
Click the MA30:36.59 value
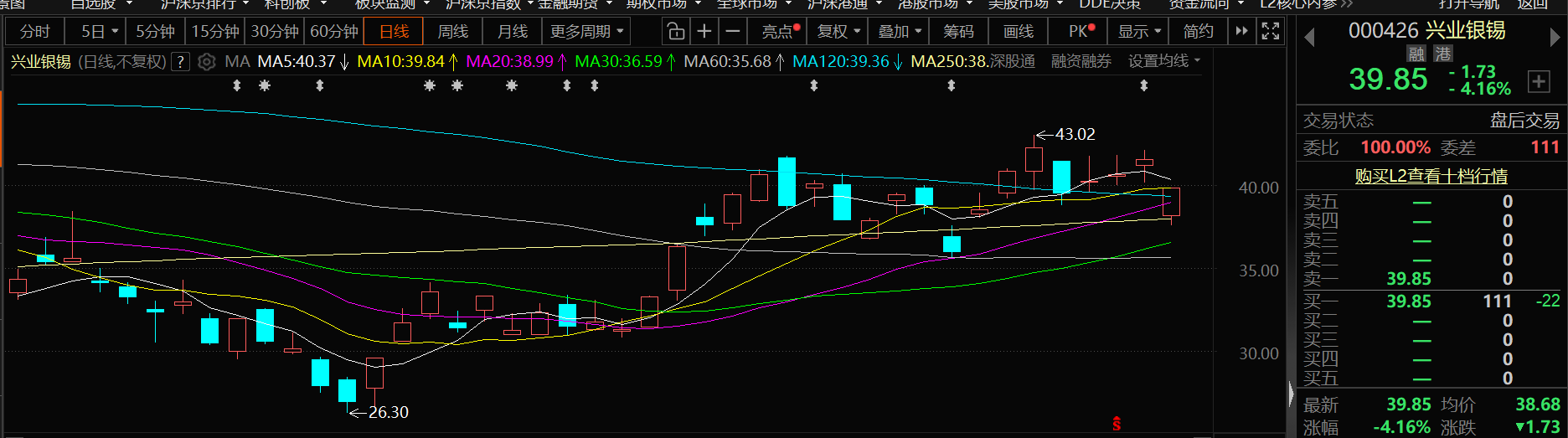[618, 62]
